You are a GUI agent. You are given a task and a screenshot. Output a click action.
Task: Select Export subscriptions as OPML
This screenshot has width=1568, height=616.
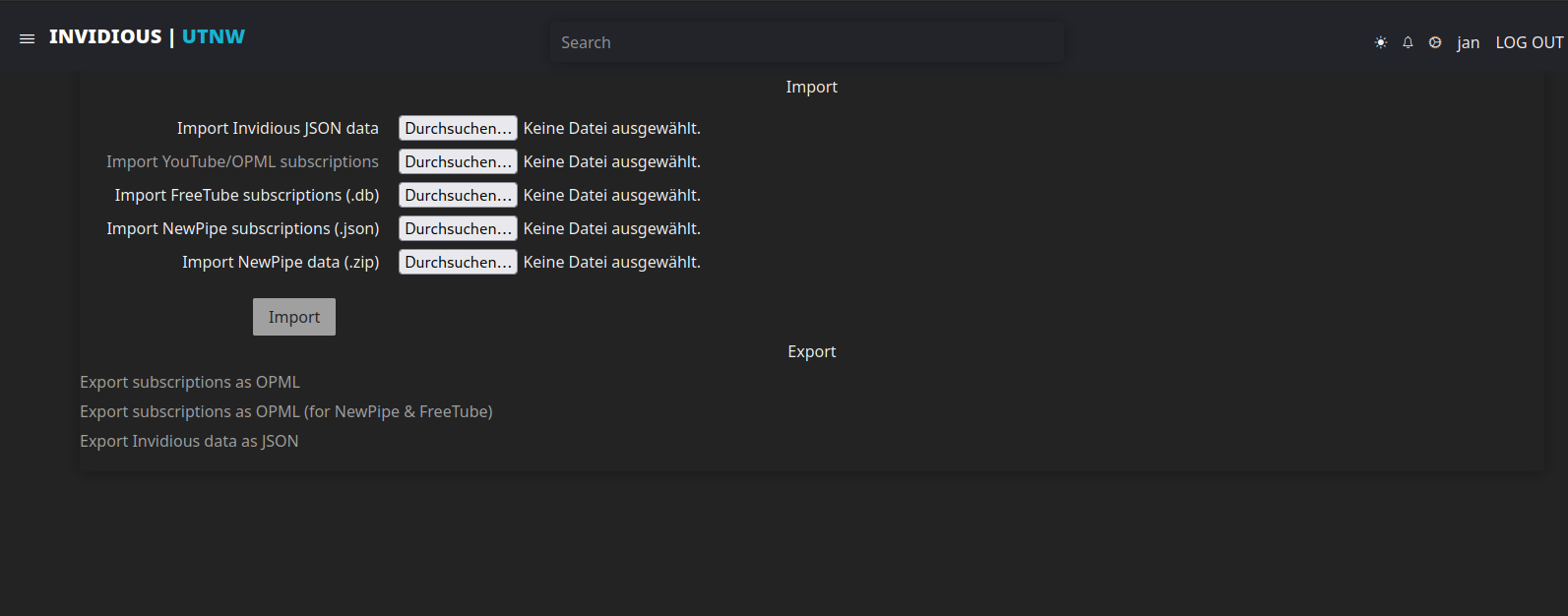(x=190, y=383)
